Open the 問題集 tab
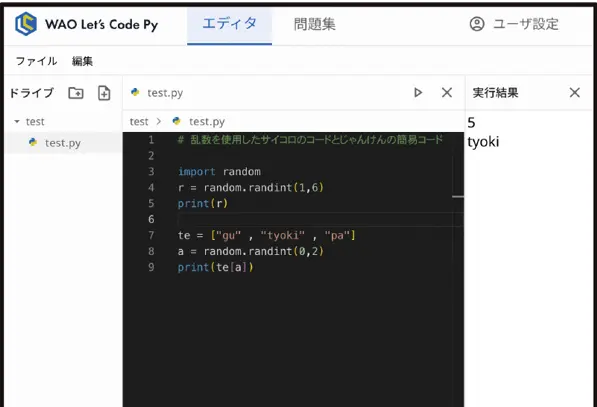This screenshot has width=597, height=407. (x=314, y=24)
